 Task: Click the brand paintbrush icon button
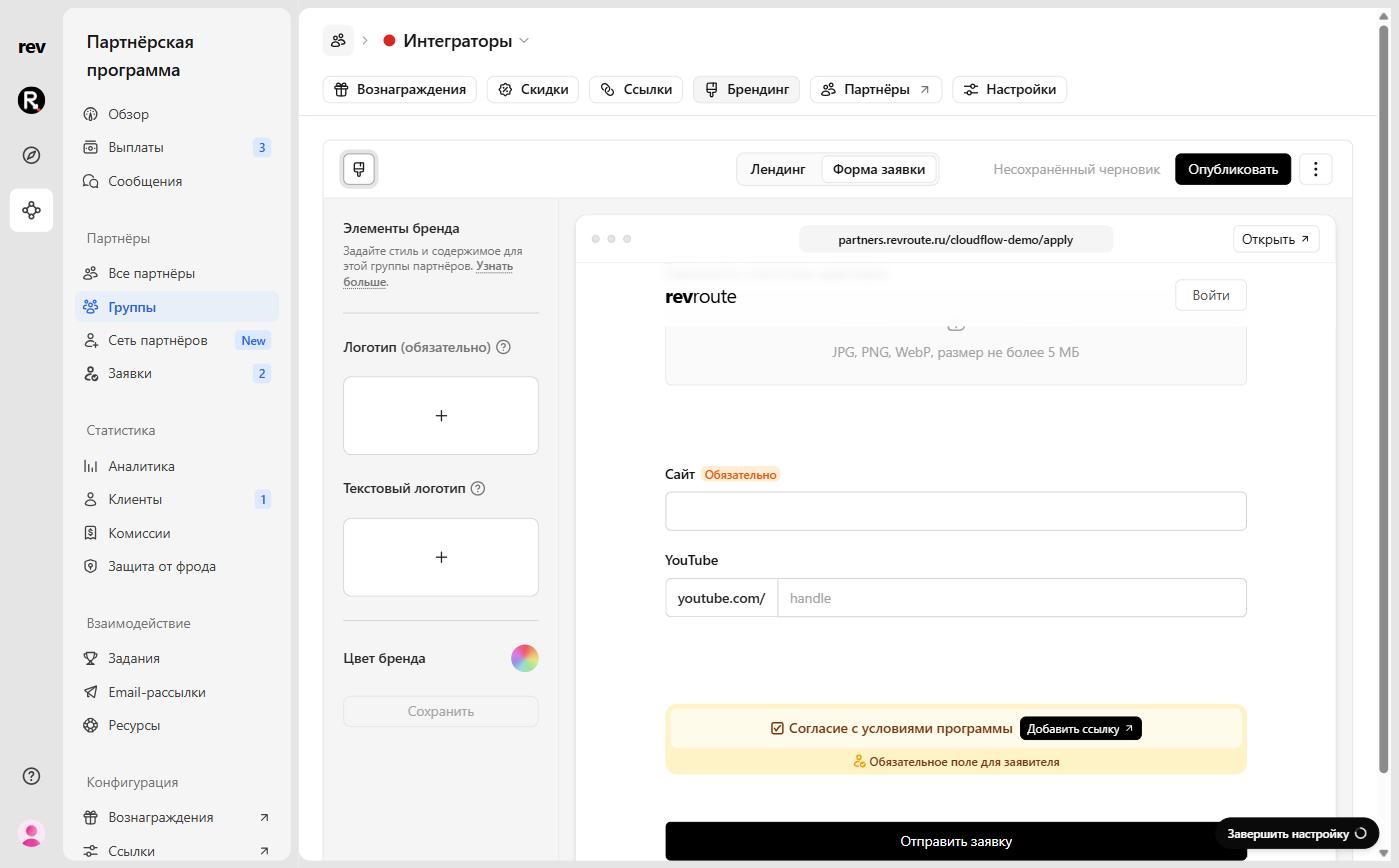[359, 169]
